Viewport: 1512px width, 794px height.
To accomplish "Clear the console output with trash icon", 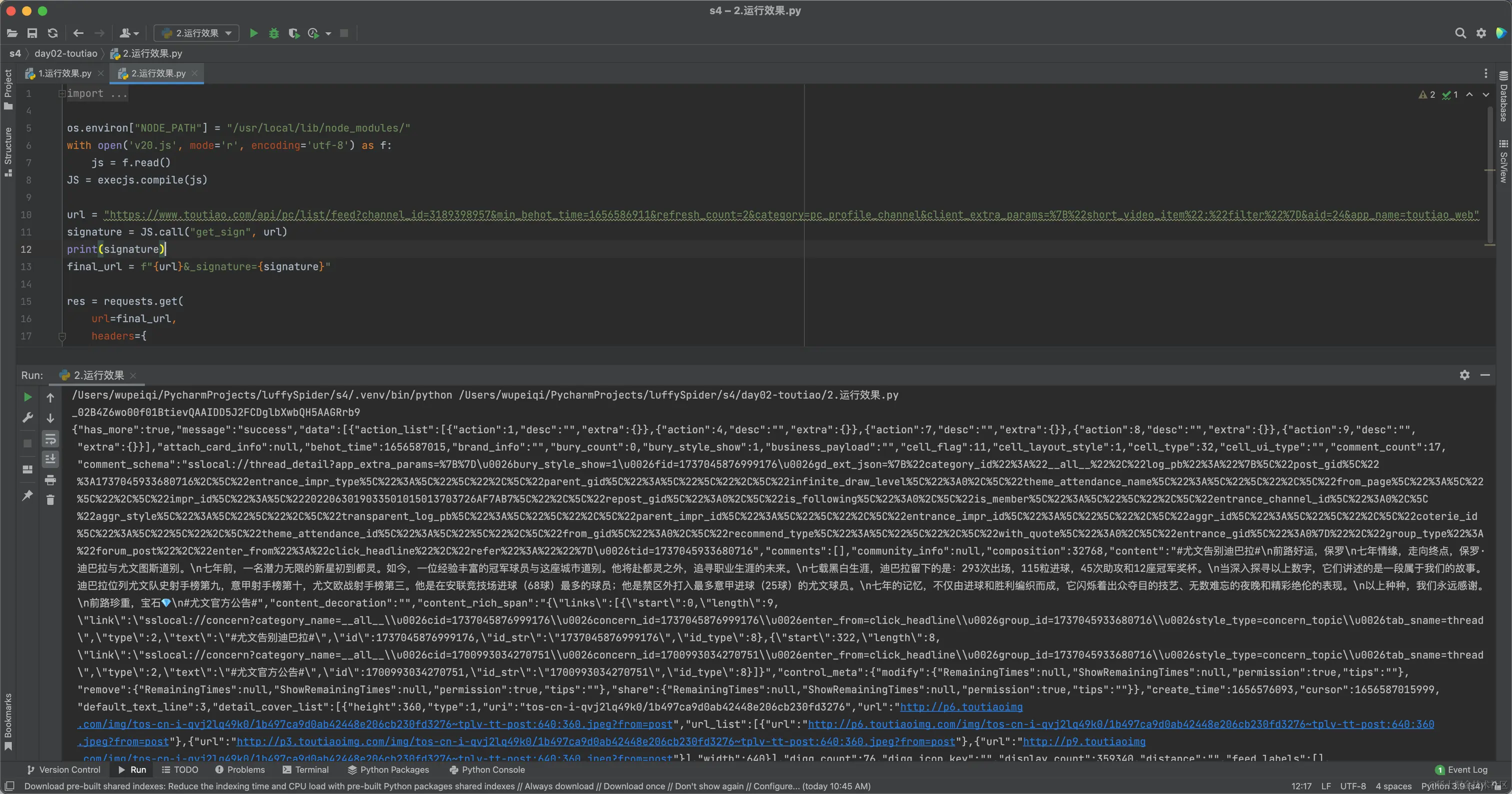I will (x=50, y=500).
